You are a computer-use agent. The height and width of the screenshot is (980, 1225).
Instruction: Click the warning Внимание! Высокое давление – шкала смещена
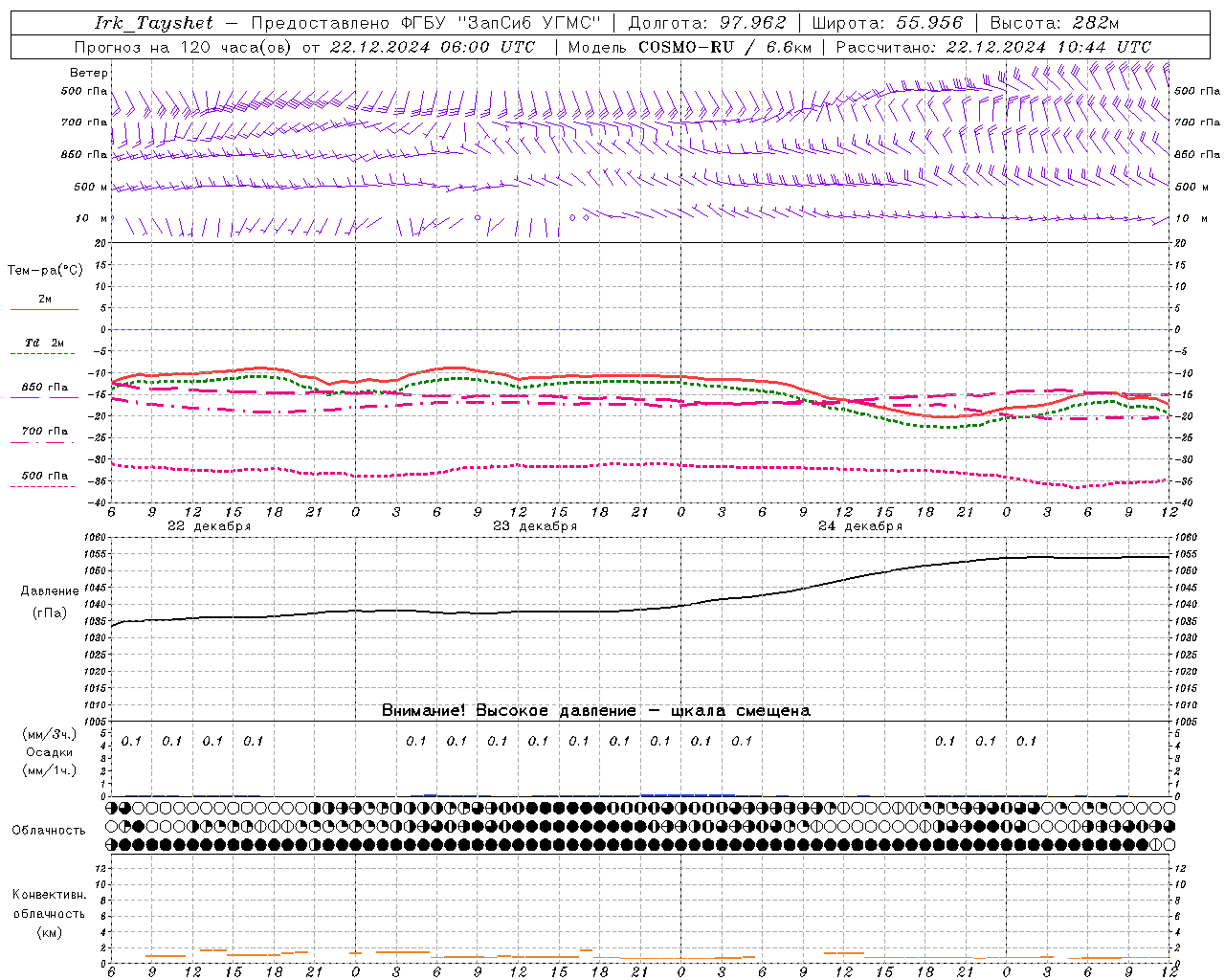tap(595, 711)
